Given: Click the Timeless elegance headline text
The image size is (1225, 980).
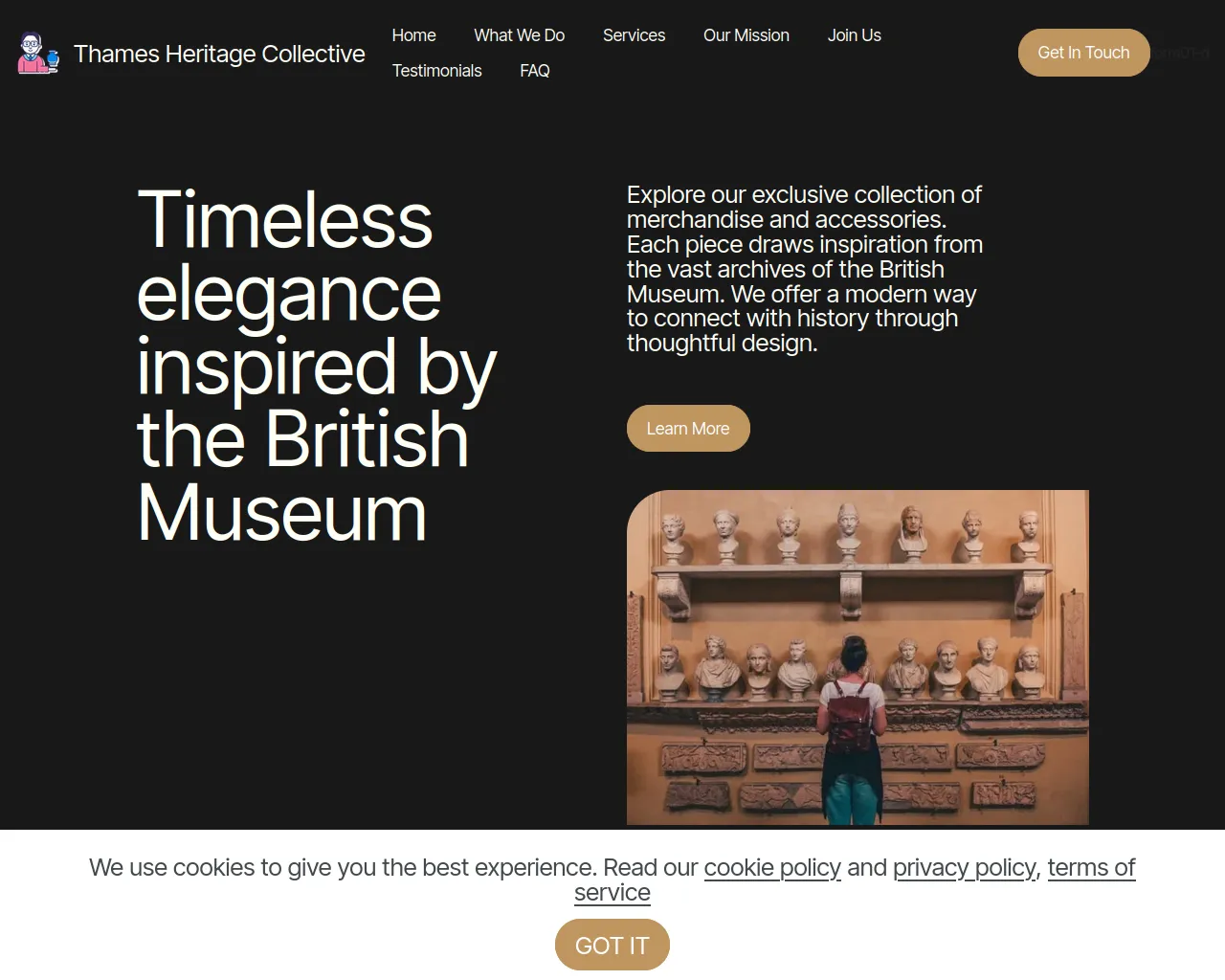Looking at the screenshot, I should [316, 366].
